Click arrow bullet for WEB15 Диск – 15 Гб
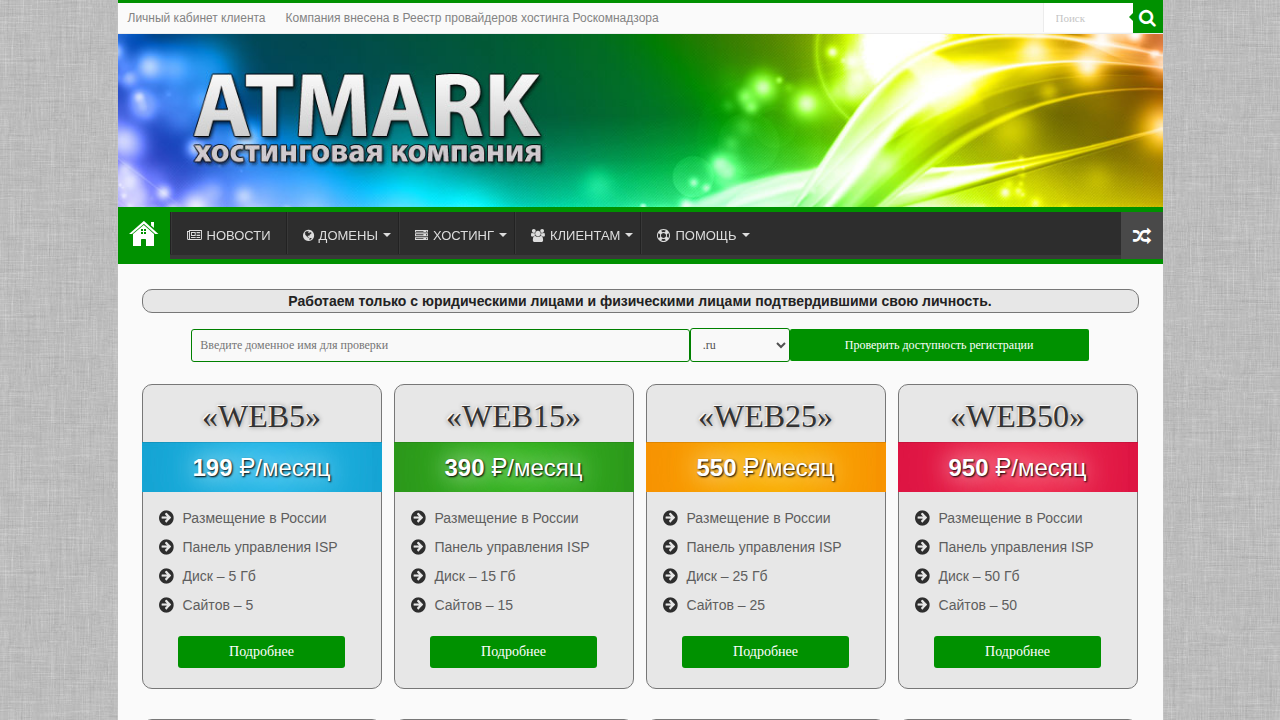 418,576
